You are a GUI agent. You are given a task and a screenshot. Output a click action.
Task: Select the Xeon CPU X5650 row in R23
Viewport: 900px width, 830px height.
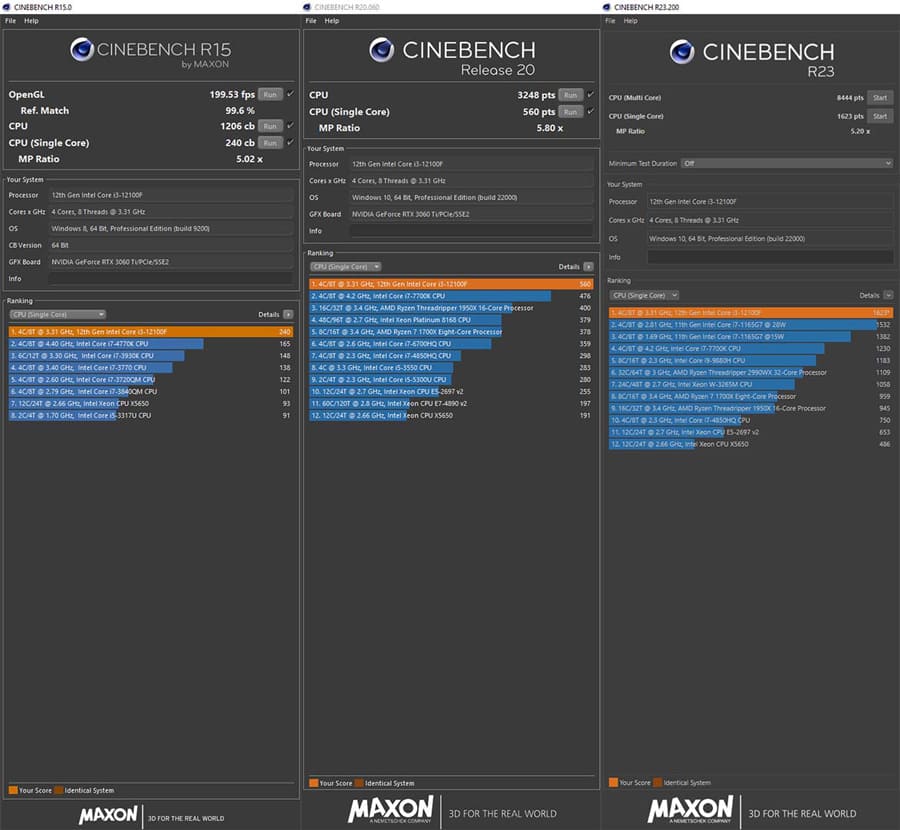[751, 444]
